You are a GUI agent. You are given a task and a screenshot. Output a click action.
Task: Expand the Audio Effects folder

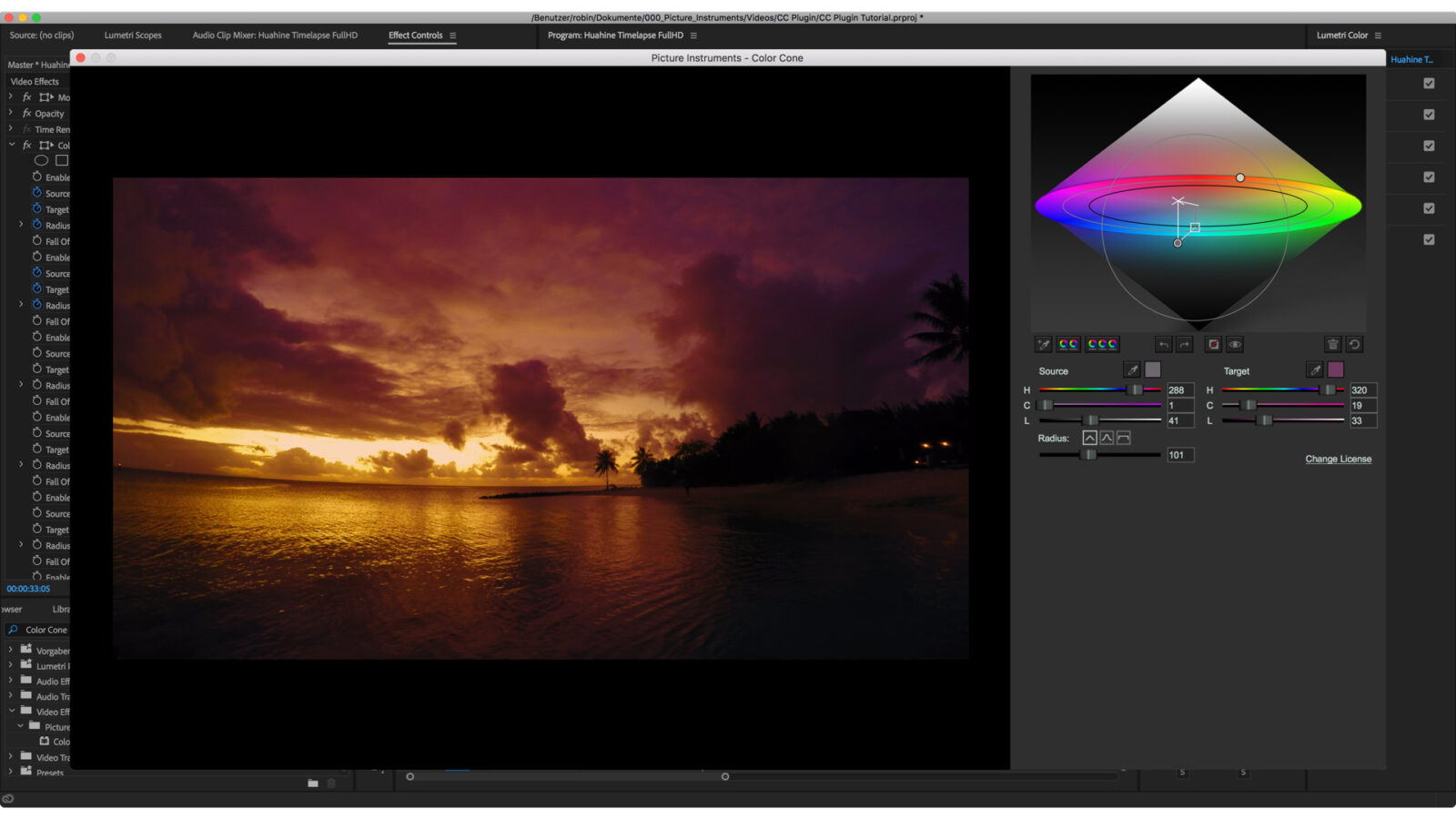click(11, 681)
